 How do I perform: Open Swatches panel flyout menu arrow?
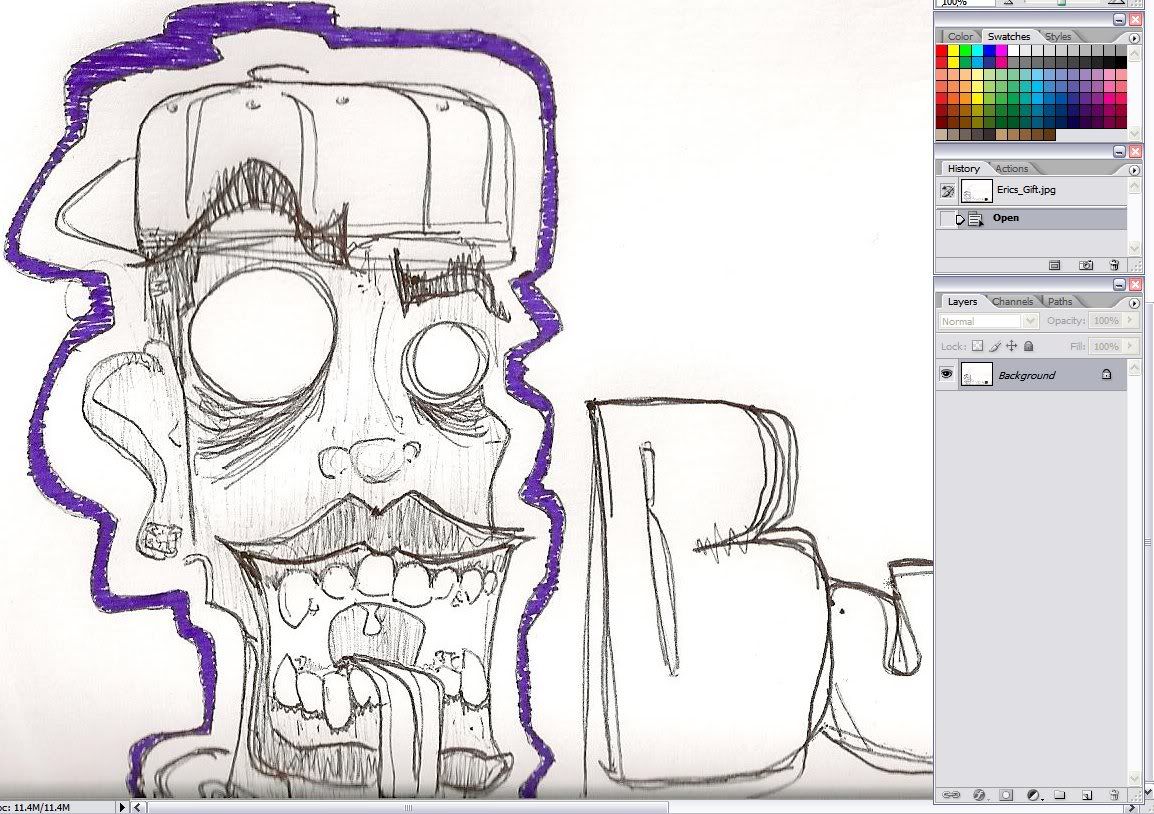1133,37
